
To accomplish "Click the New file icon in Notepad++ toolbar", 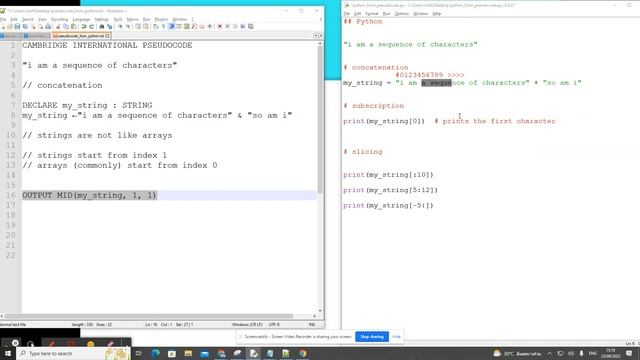I will click(3, 27).
